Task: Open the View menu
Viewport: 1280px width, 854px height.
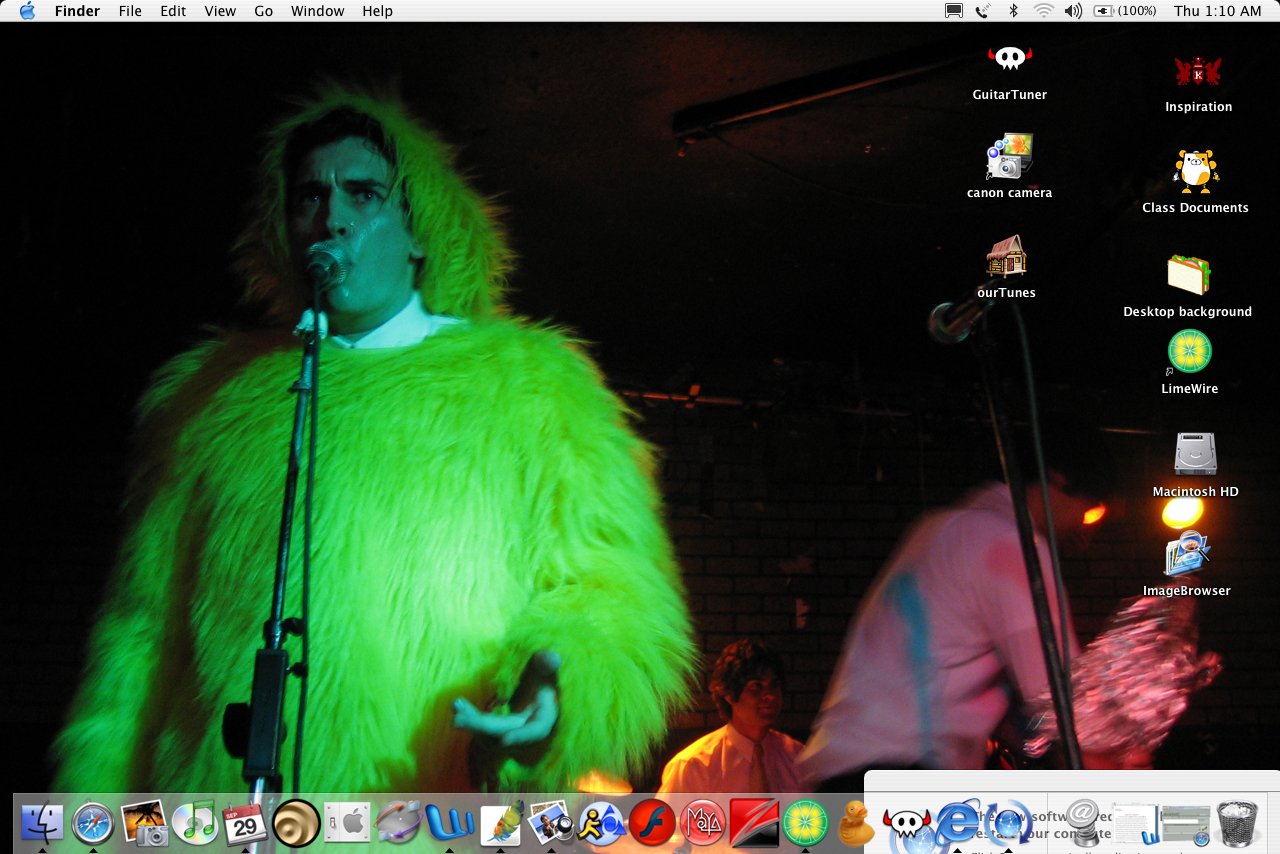Action: tap(220, 11)
